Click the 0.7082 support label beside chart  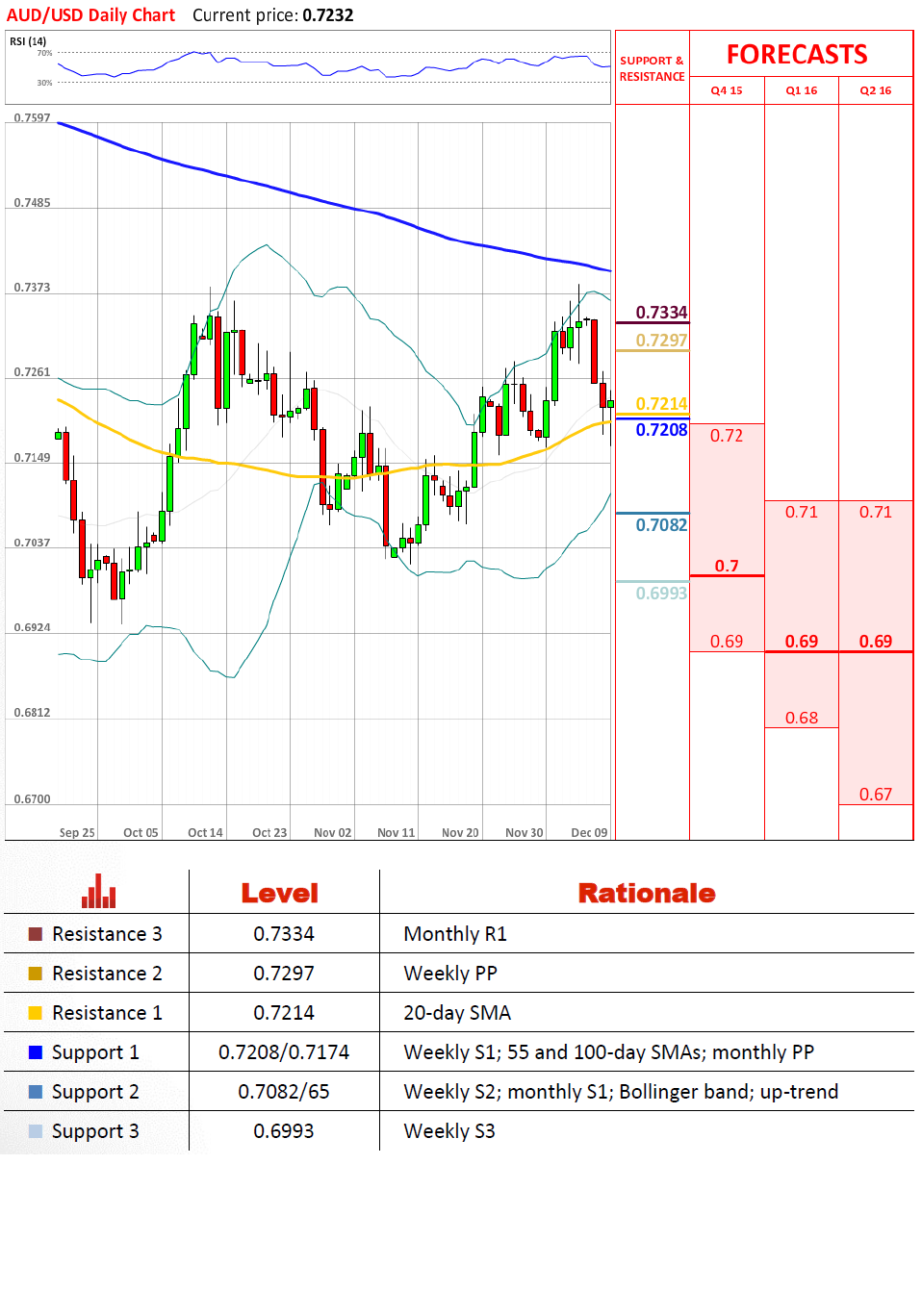[661, 525]
